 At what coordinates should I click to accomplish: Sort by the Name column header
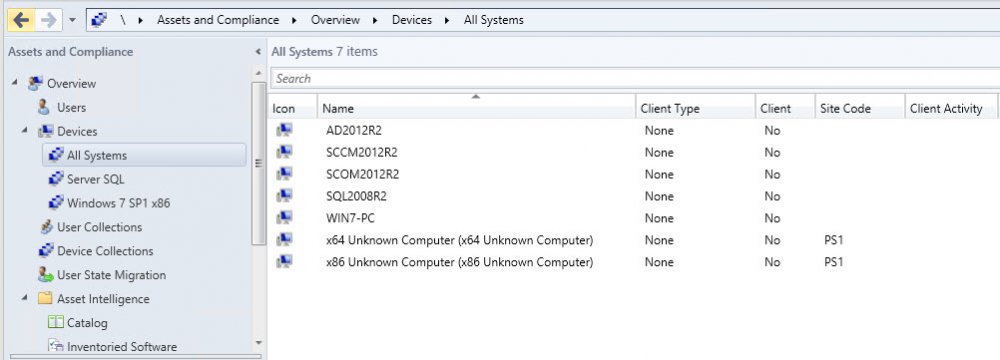[476, 109]
